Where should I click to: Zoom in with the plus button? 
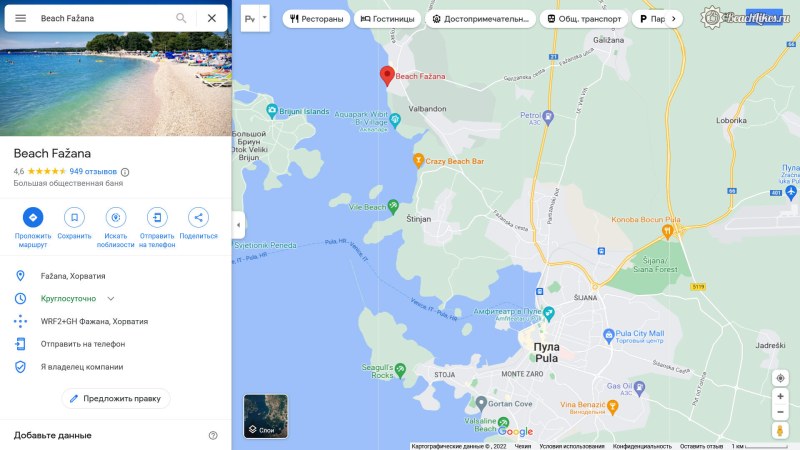coord(780,396)
